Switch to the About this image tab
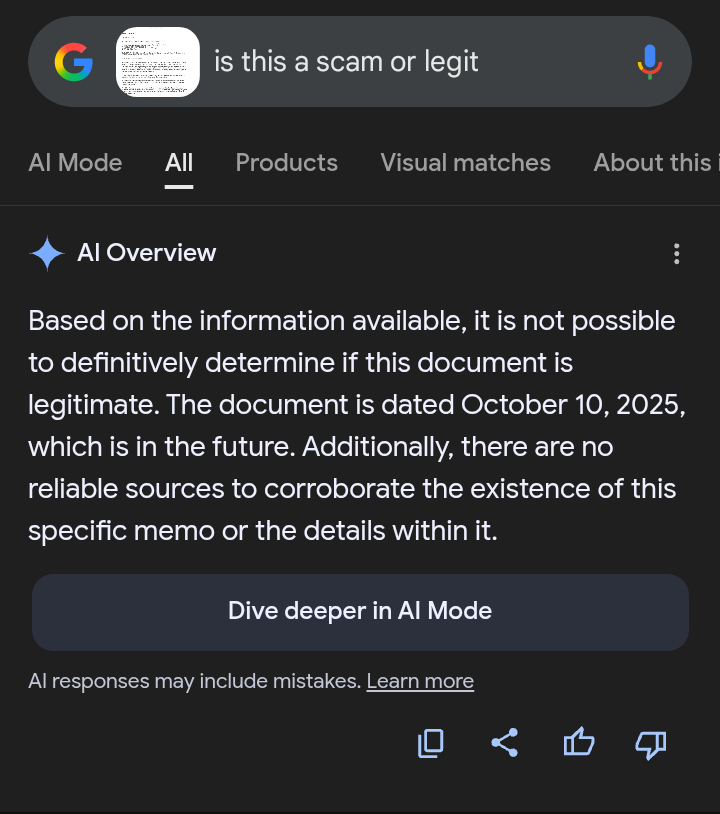This screenshot has height=814, width=720. 655,163
